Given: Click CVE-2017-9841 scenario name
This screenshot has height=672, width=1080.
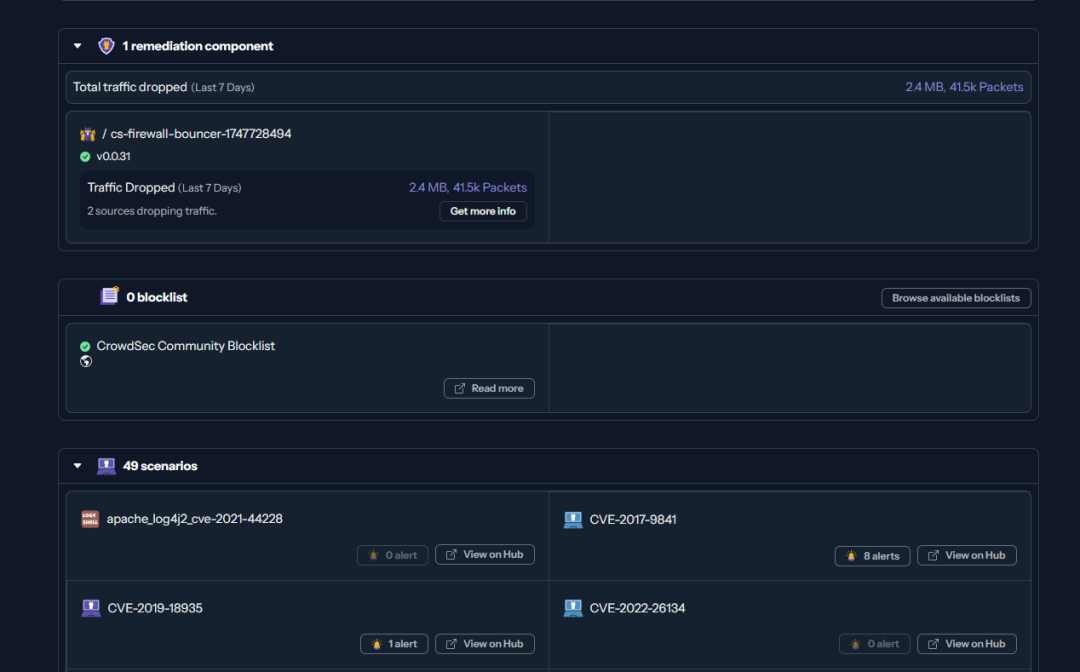Looking at the screenshot, I should 633,520.
